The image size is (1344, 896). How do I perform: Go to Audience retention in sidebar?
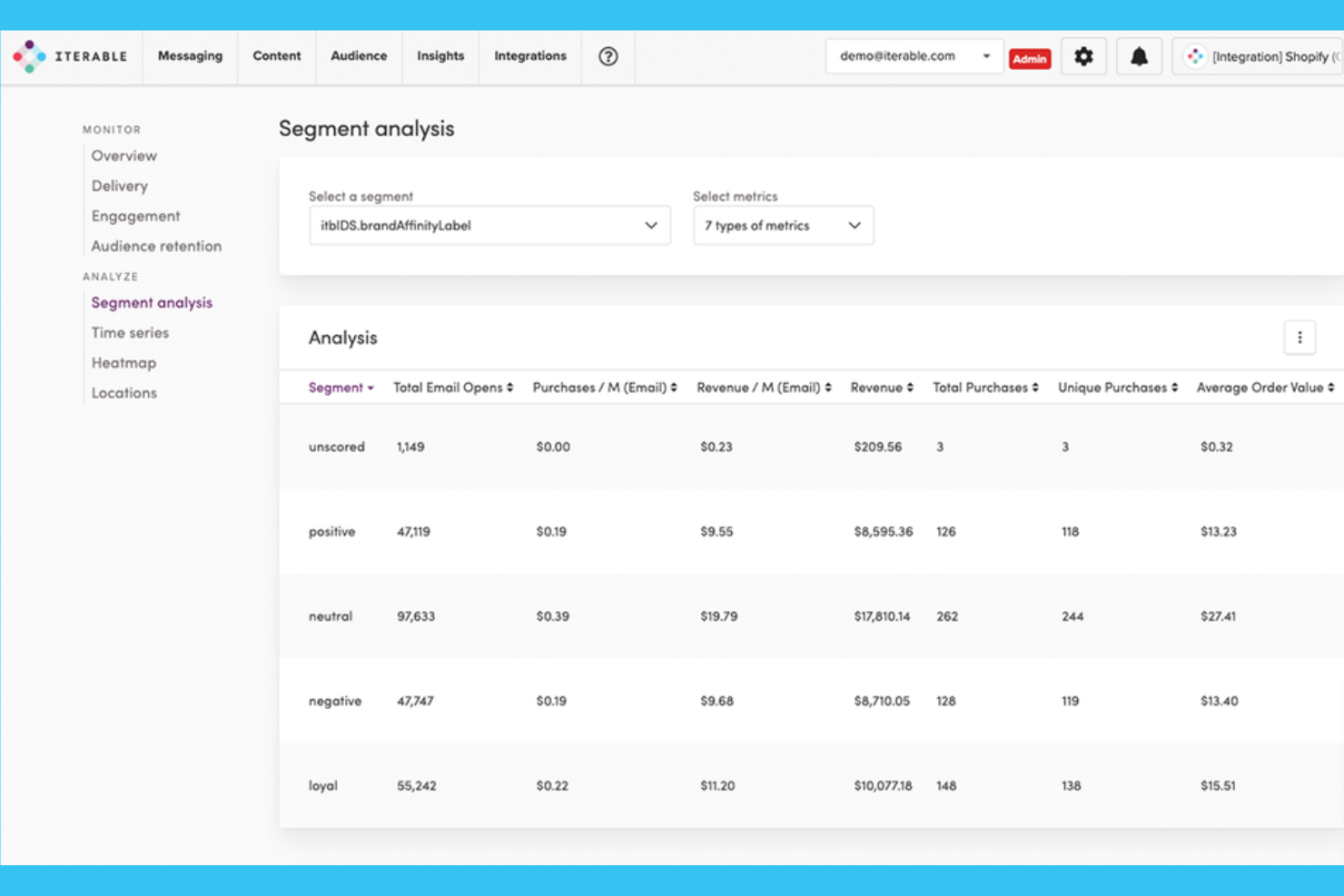click(x=156, y=246)
